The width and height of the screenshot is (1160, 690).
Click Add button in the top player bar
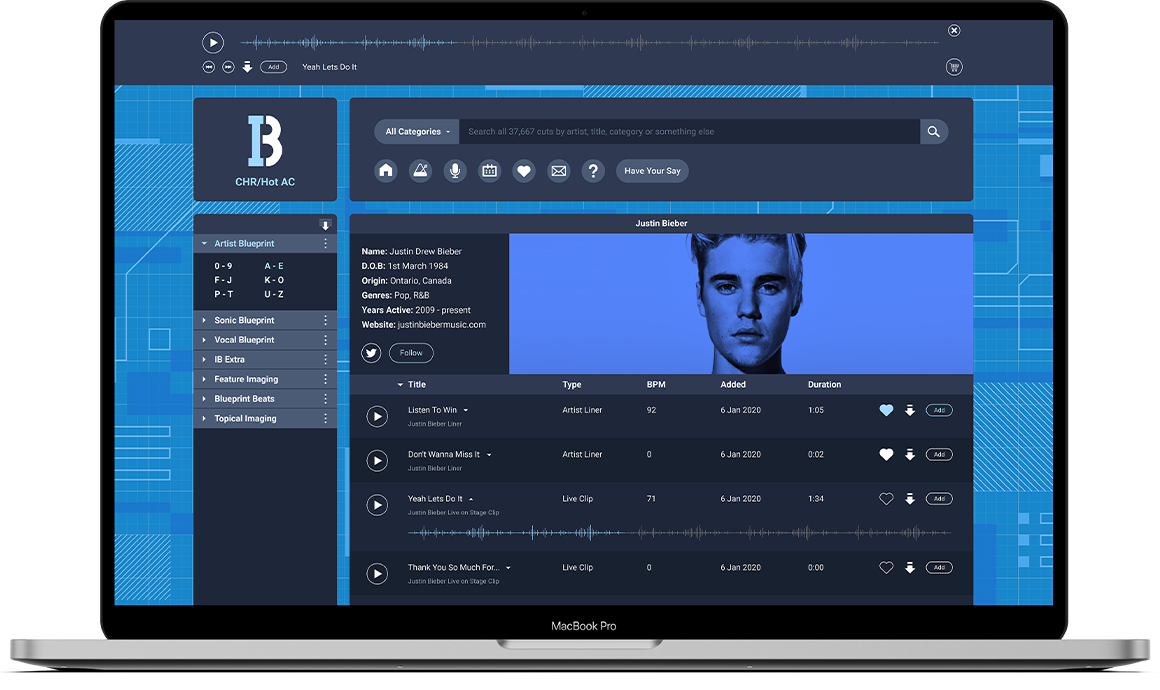point(274,67)
